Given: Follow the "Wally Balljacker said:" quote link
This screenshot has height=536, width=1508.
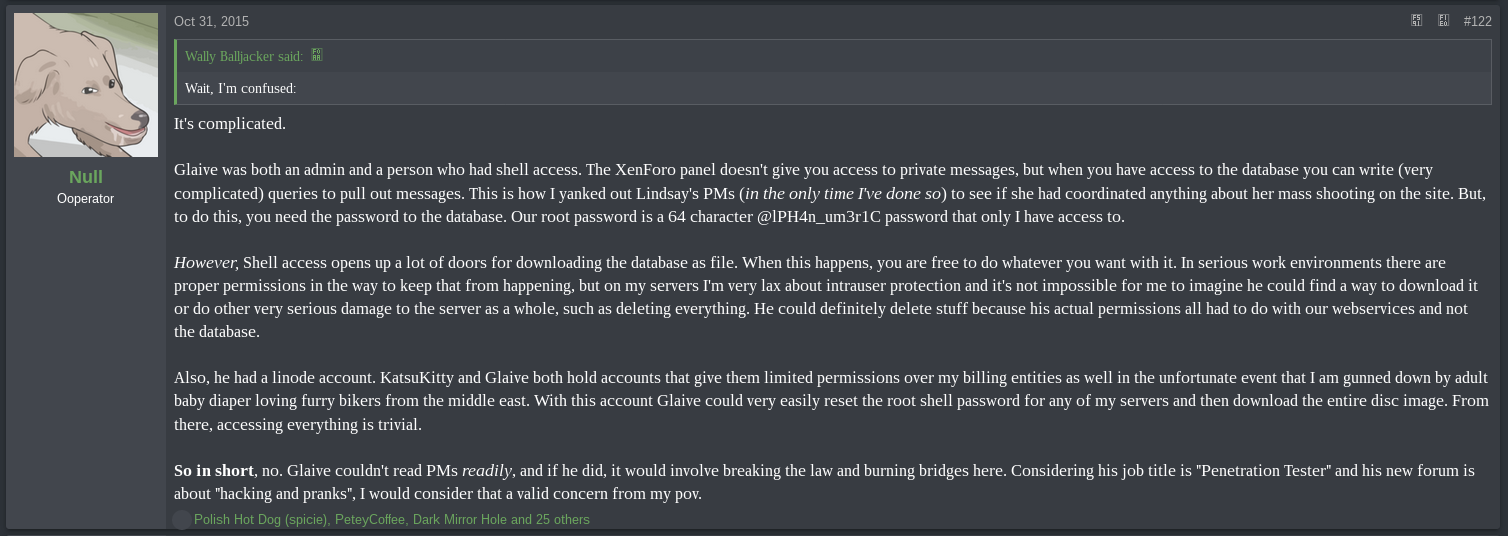Looking at the screenshot, I should pyautogui.click(x=243, y=56).
